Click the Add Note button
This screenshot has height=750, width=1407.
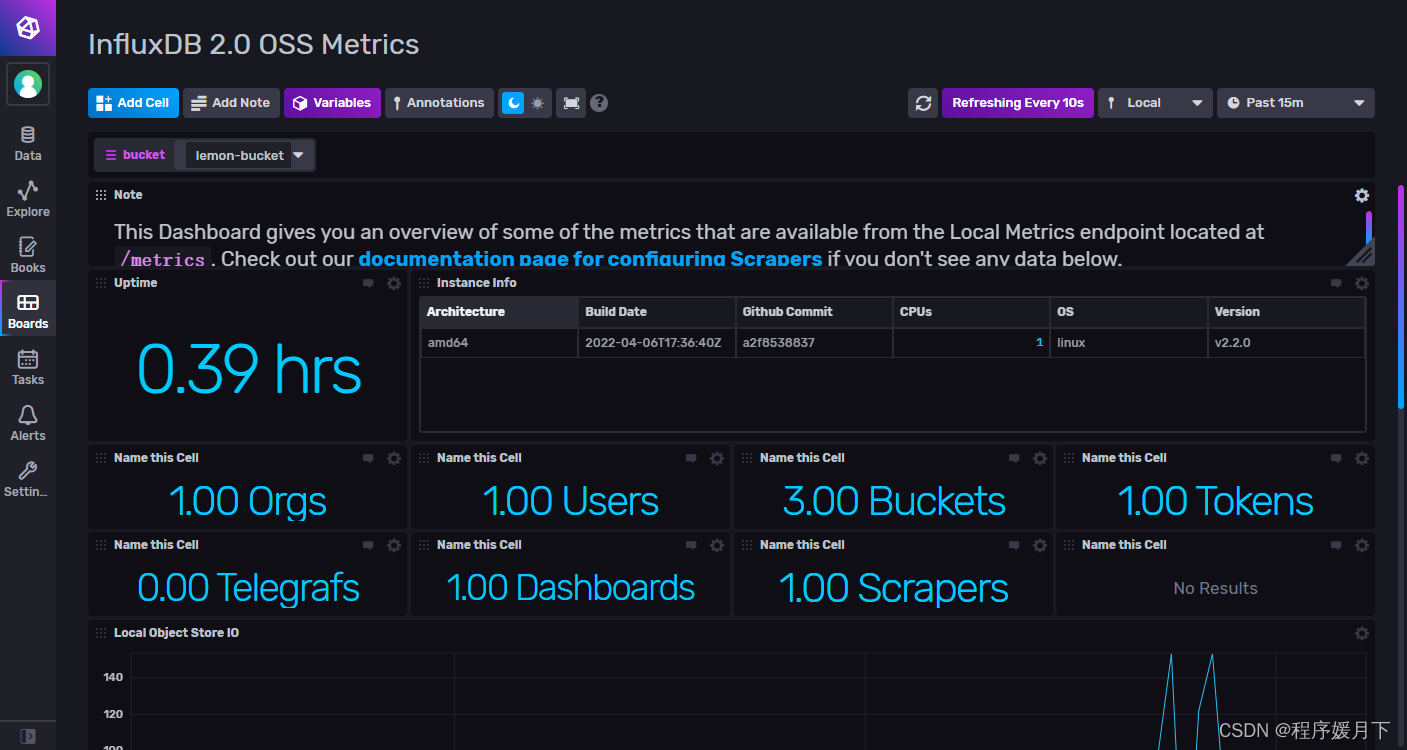231,103
